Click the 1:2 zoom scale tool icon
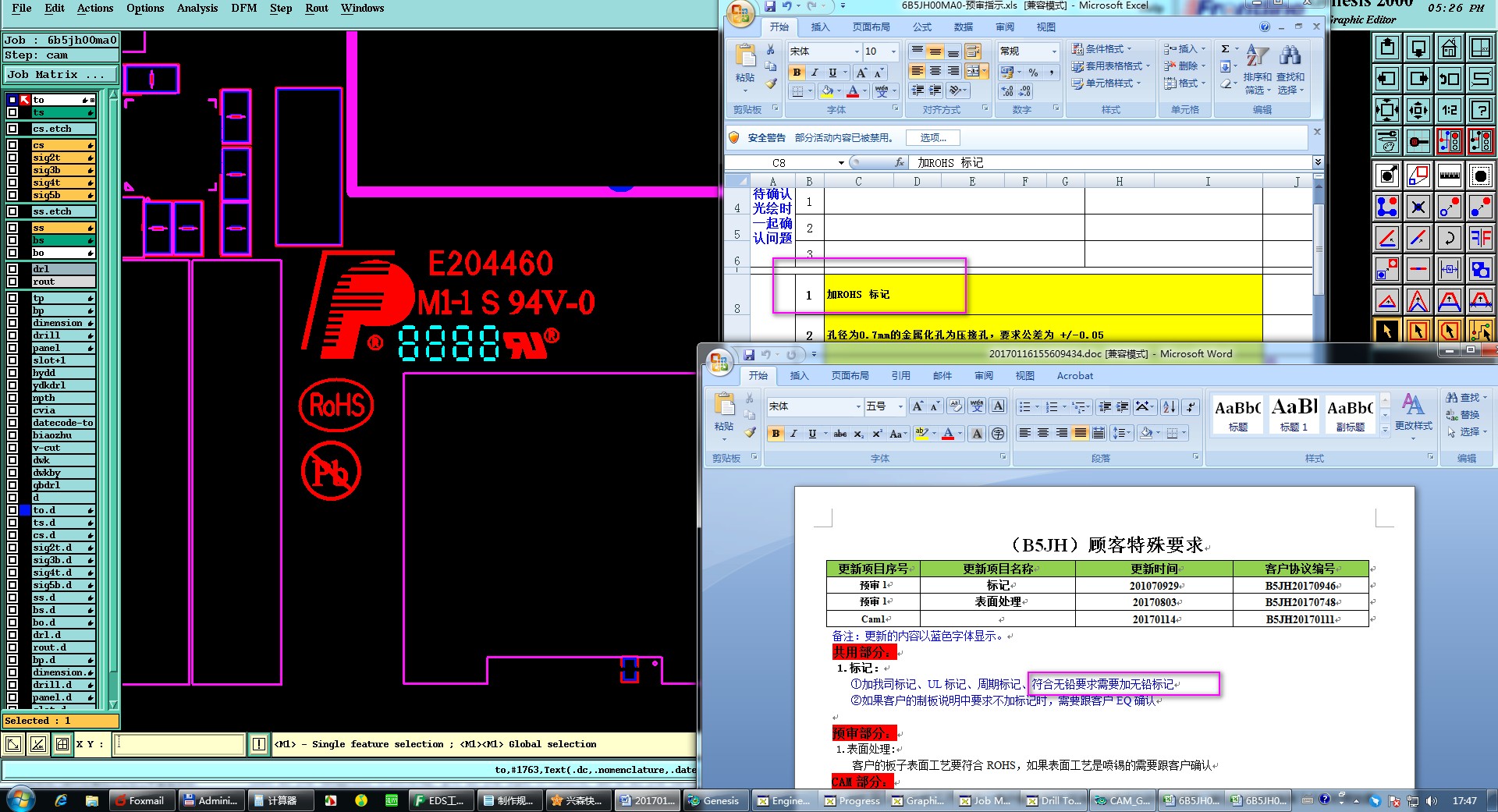Viewport: 1498px width, 812px height. 1449,110
